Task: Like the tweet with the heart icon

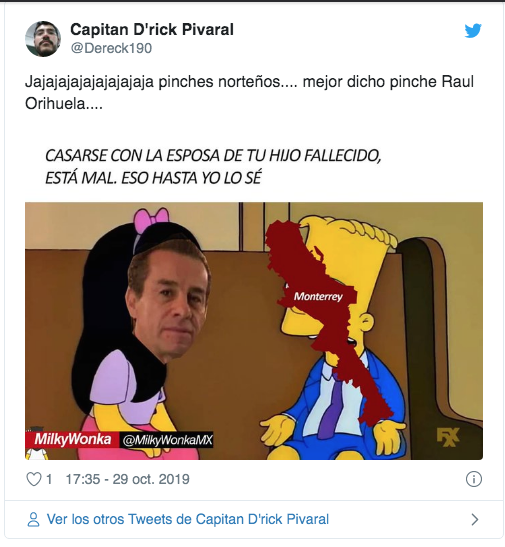Action: coord(34,479)
